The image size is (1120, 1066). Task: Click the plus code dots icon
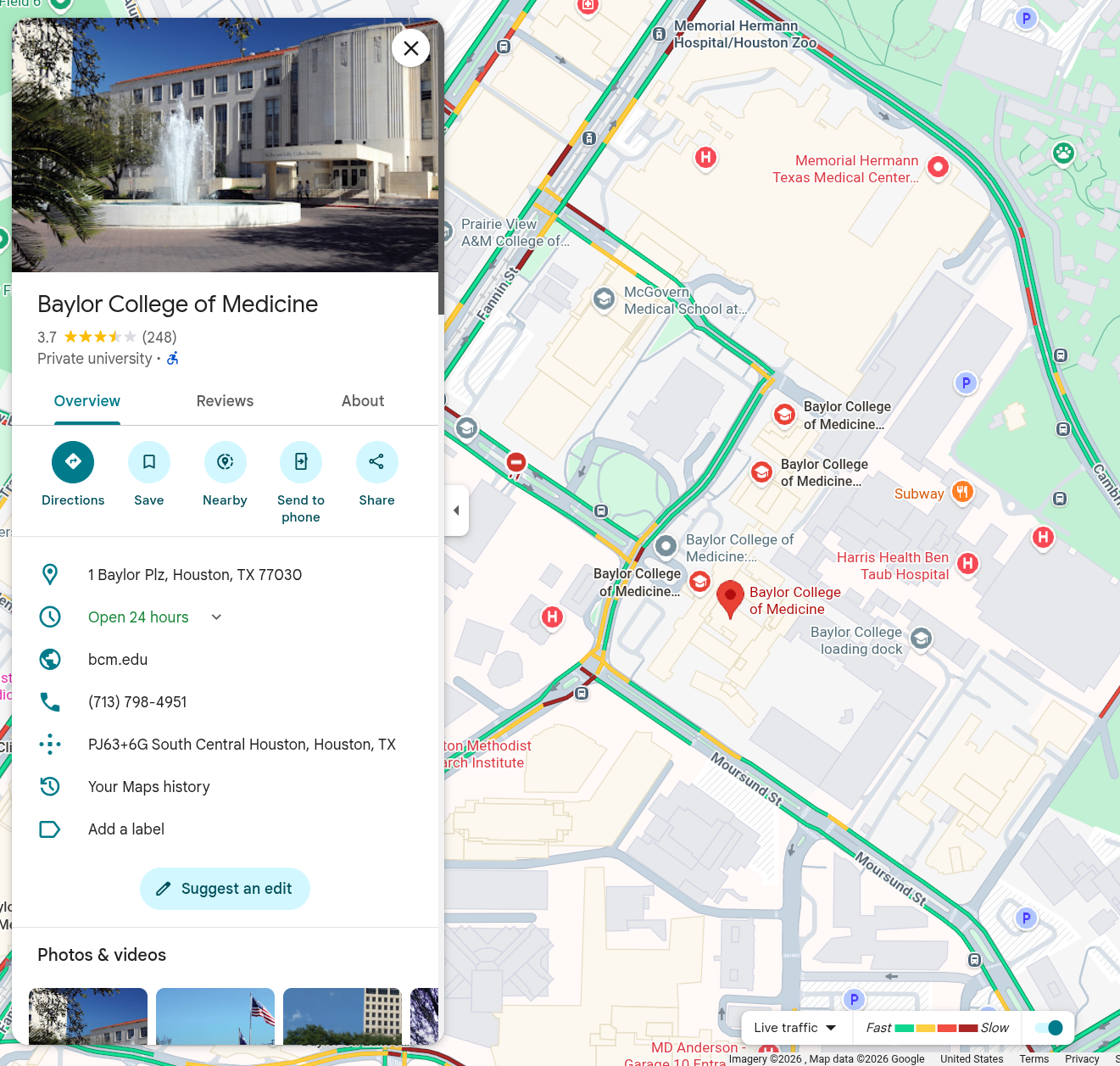point(50,745)
